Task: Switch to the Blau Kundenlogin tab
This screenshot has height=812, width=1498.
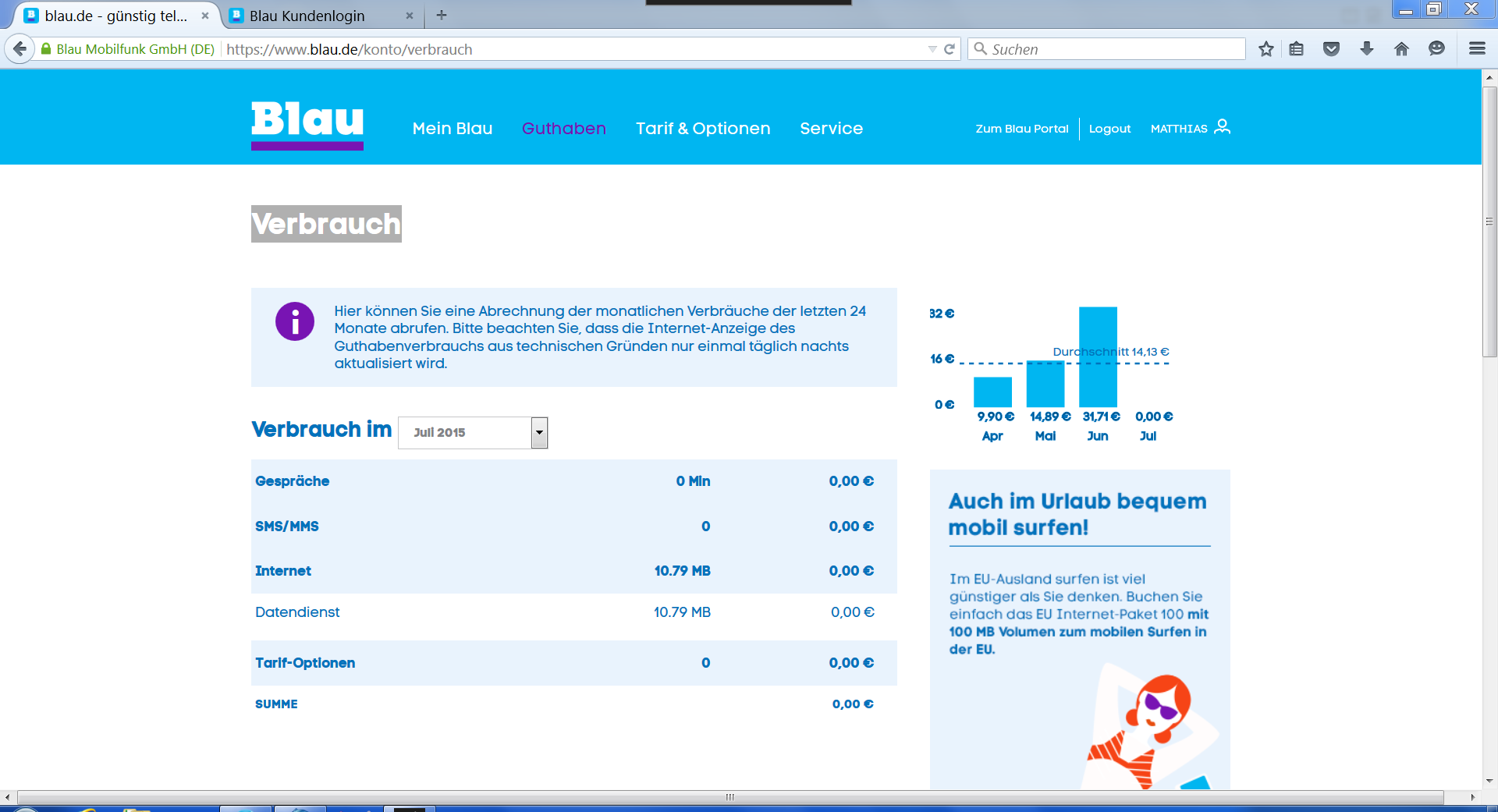Action: coord(322,16)
